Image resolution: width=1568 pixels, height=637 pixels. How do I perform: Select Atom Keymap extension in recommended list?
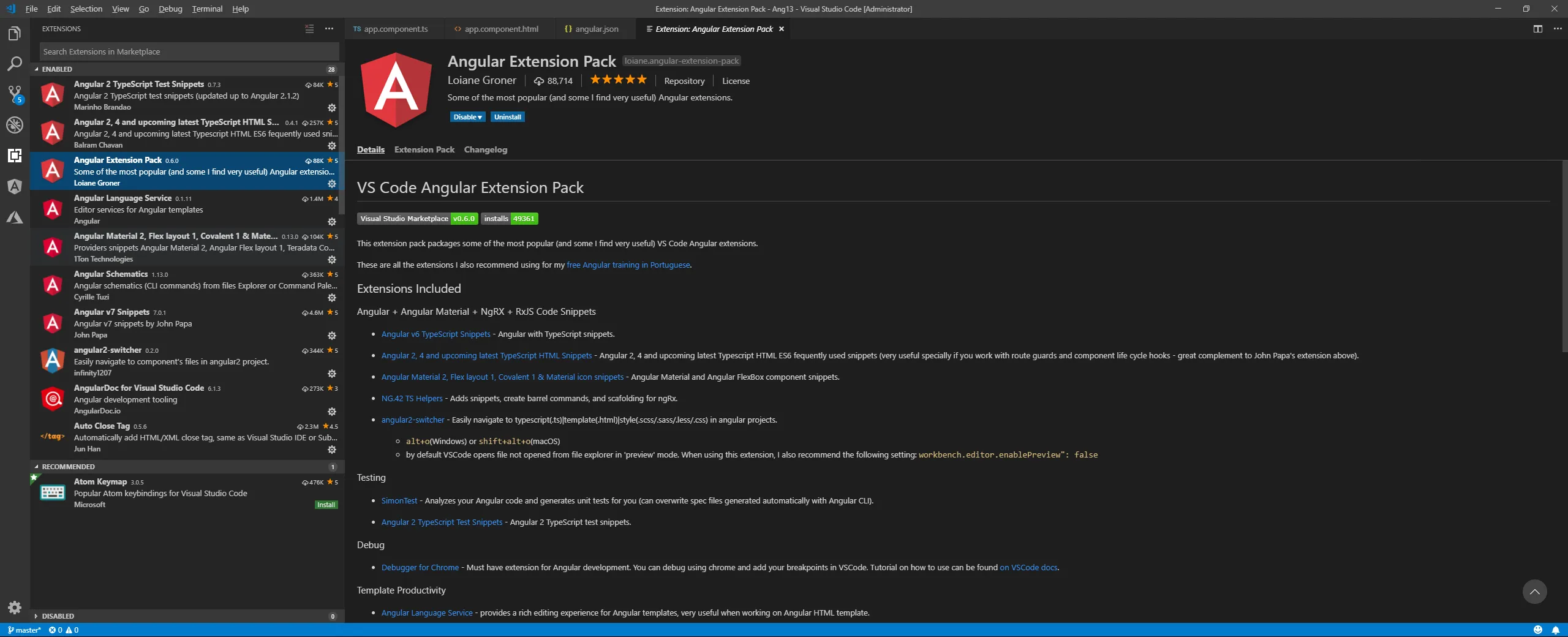[187, 493]
